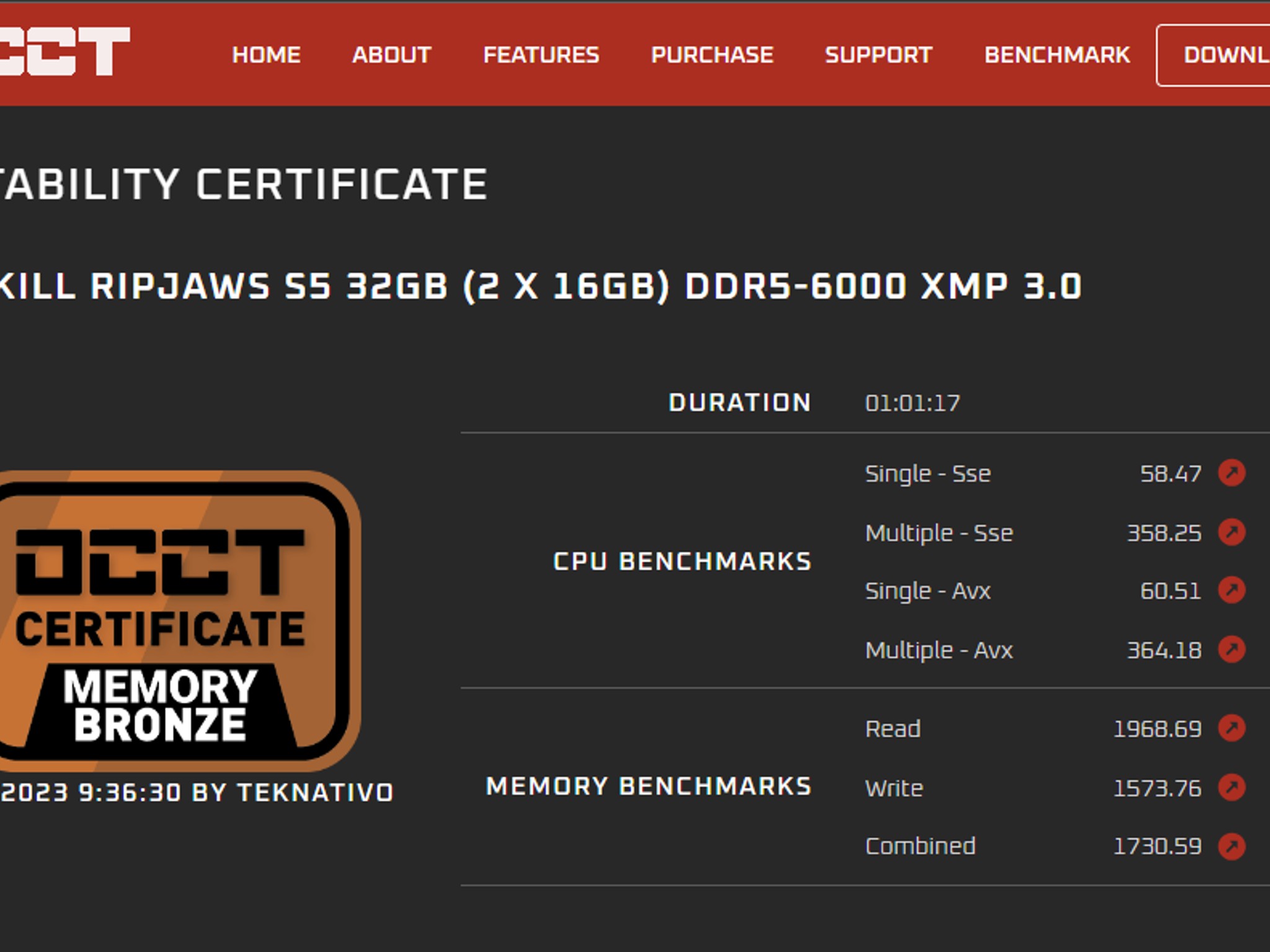Open the Single - Avx score link icon

pyautogui.click(x=1232, y=590)
